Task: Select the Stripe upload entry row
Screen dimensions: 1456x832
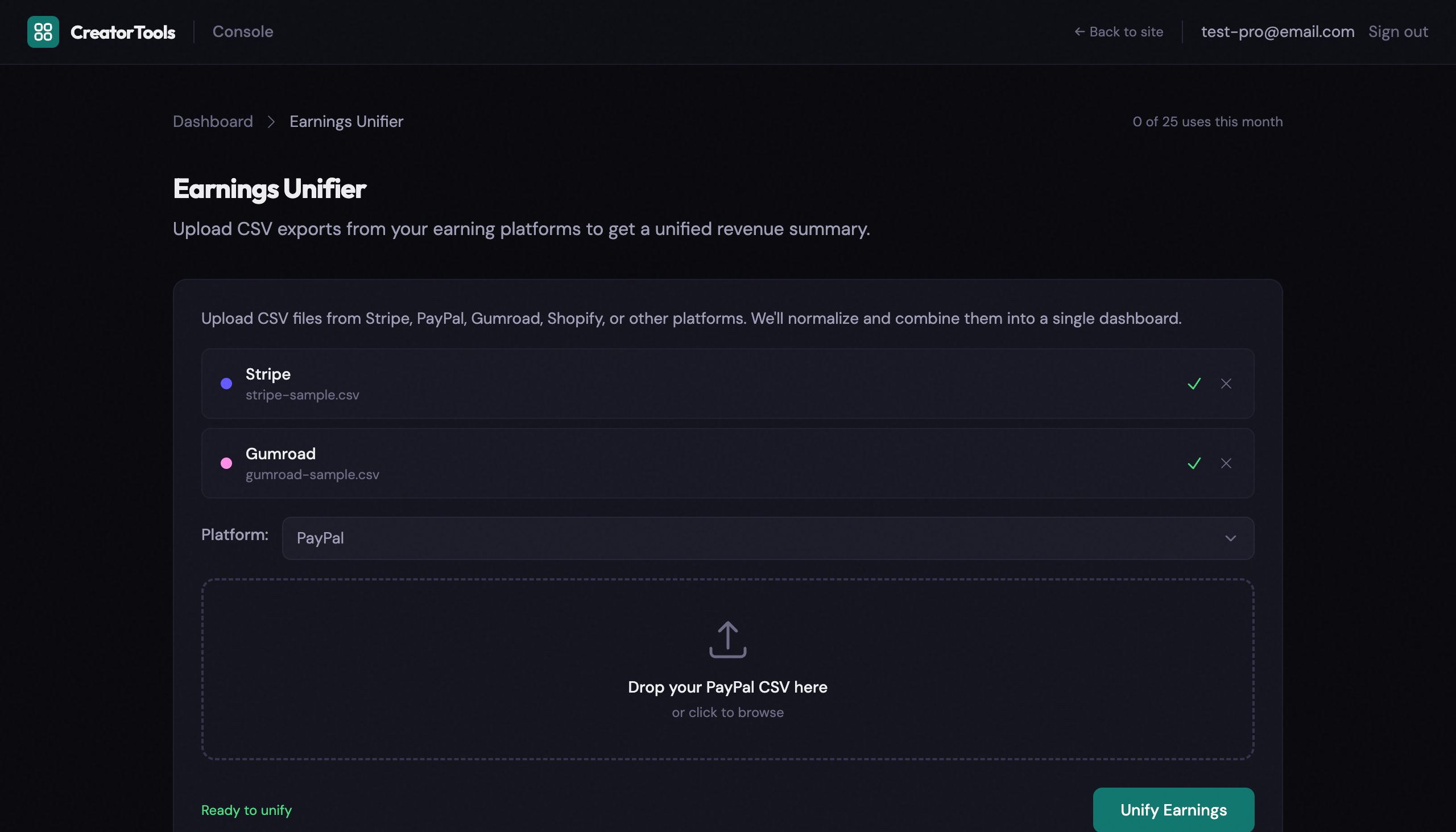Action: pos(571,384)
